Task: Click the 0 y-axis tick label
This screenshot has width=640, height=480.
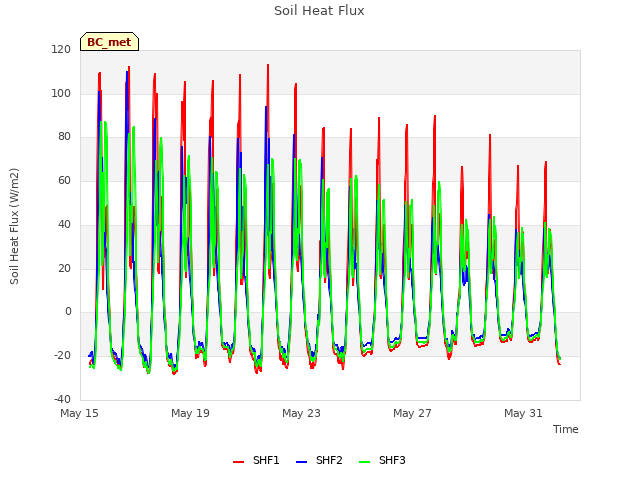Action: pyautogui.click(x=68, y=312)
